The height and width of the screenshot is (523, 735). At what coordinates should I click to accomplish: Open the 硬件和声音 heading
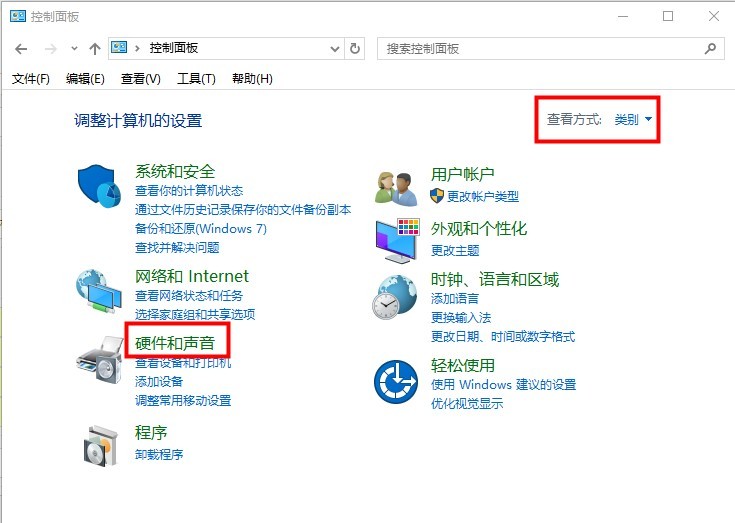(175, 343)
